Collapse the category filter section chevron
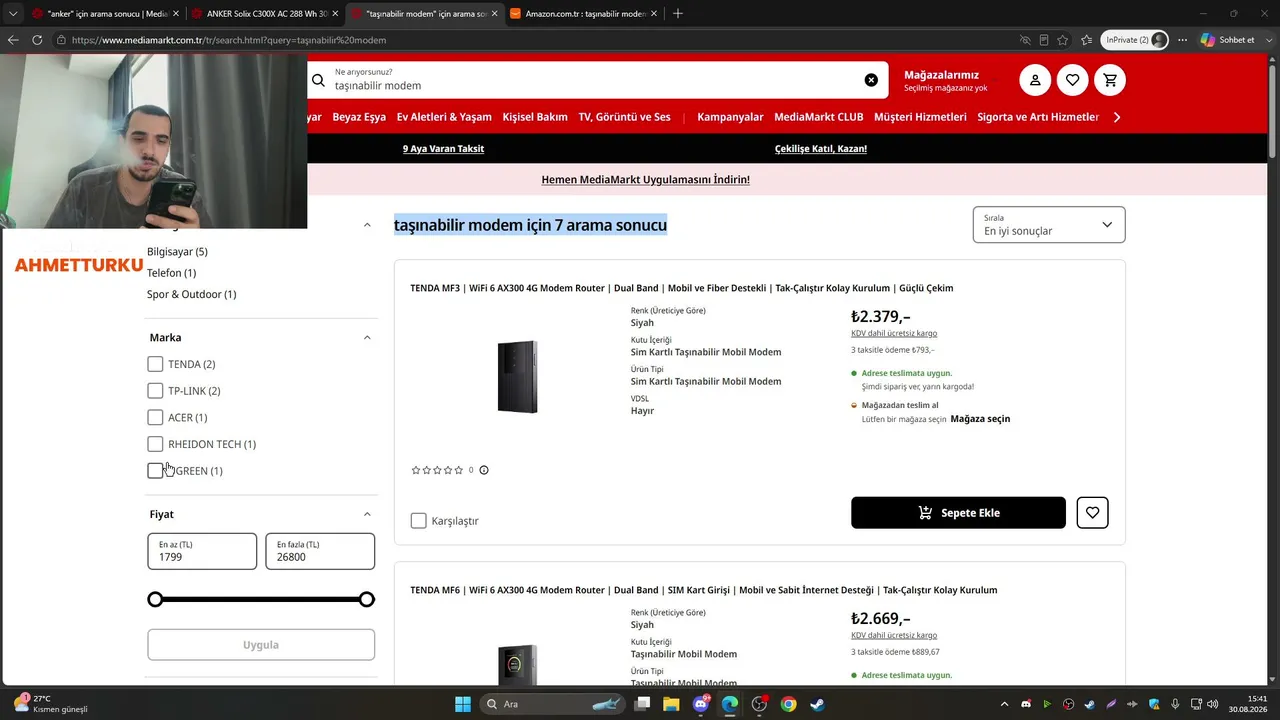Viewport: 1280px width, 720px height. coord(367,225)
